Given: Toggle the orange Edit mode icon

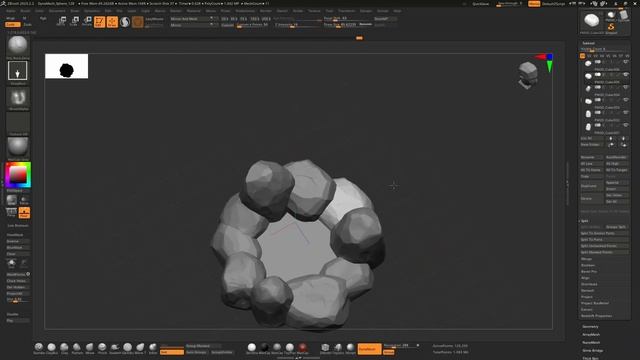Looking at the screenshot, I should [99, 22].
